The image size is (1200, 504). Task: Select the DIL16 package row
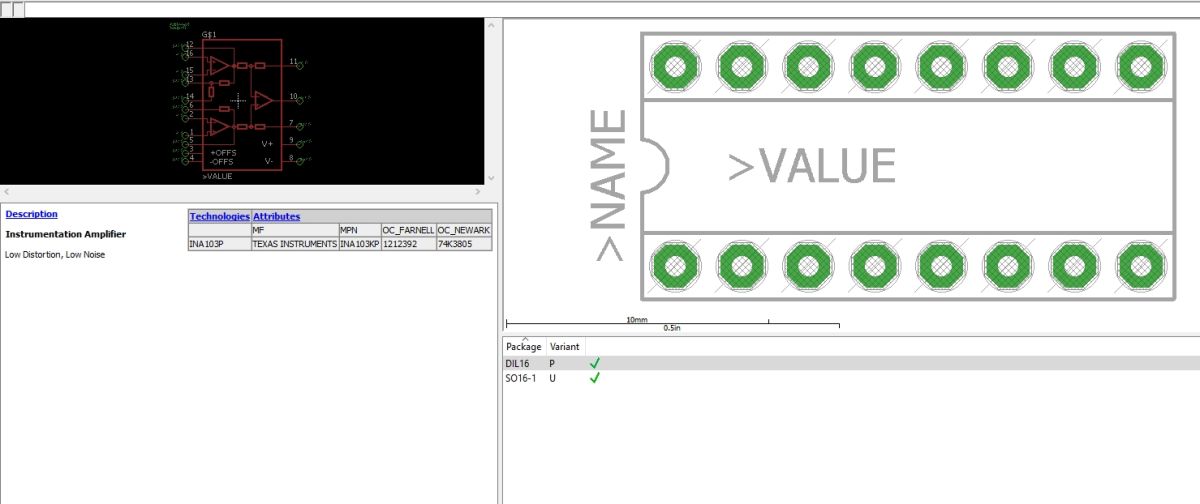pos(851,363)
